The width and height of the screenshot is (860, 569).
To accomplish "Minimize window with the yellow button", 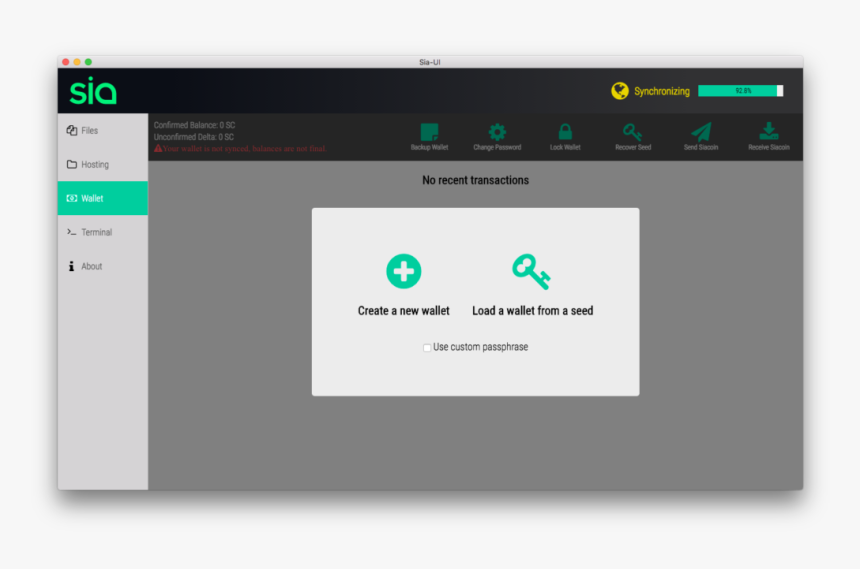I will pos(77,62).
